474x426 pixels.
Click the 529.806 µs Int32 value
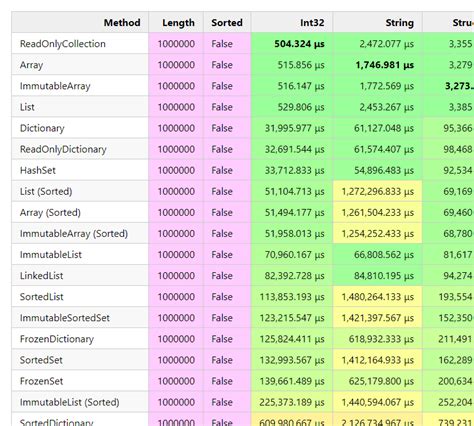click(x=301, y=107)
